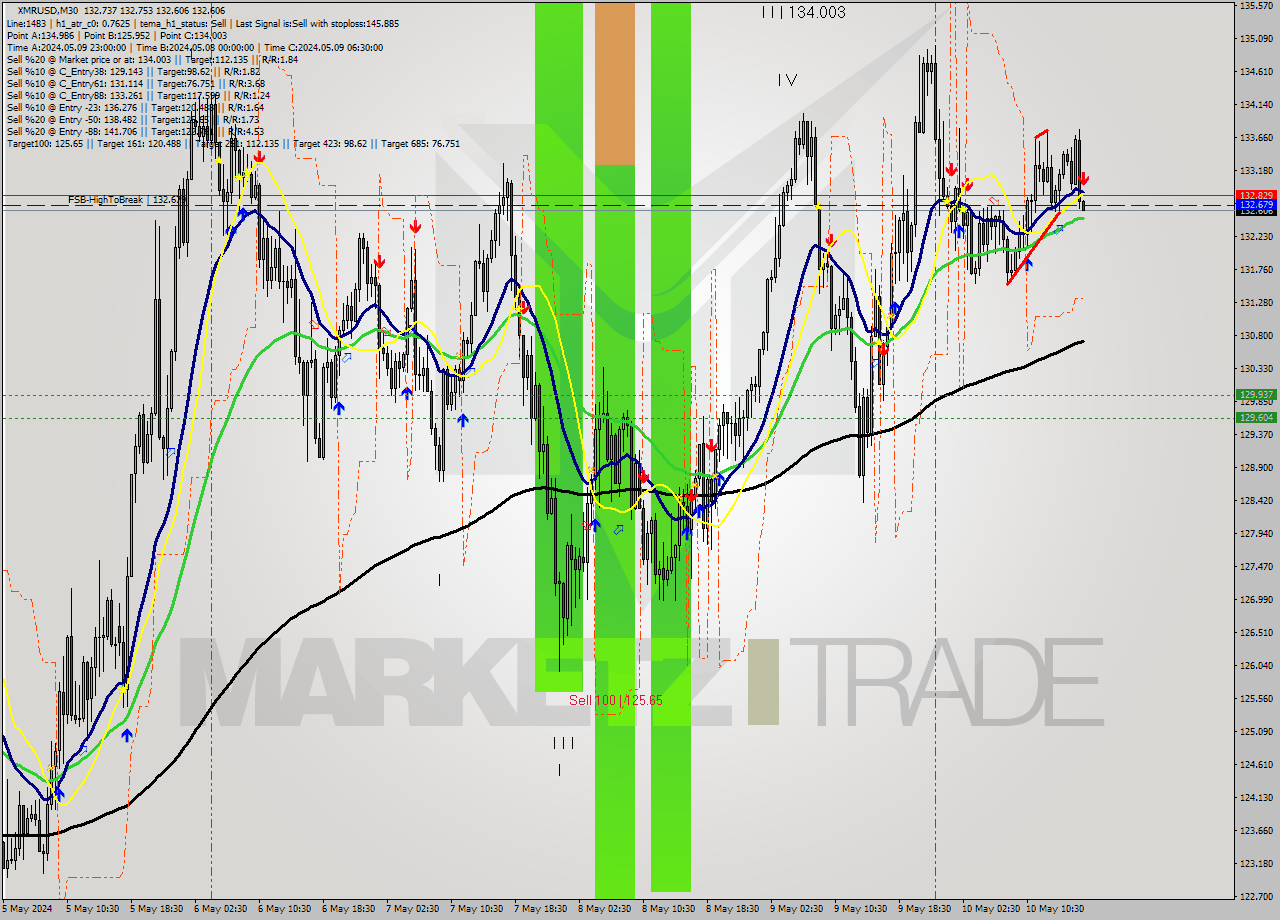Image resolution: width=1280 pixels, height=920 pixels.
Task: Click the 127.940 price axis label
Action: tap(1255, 534)
